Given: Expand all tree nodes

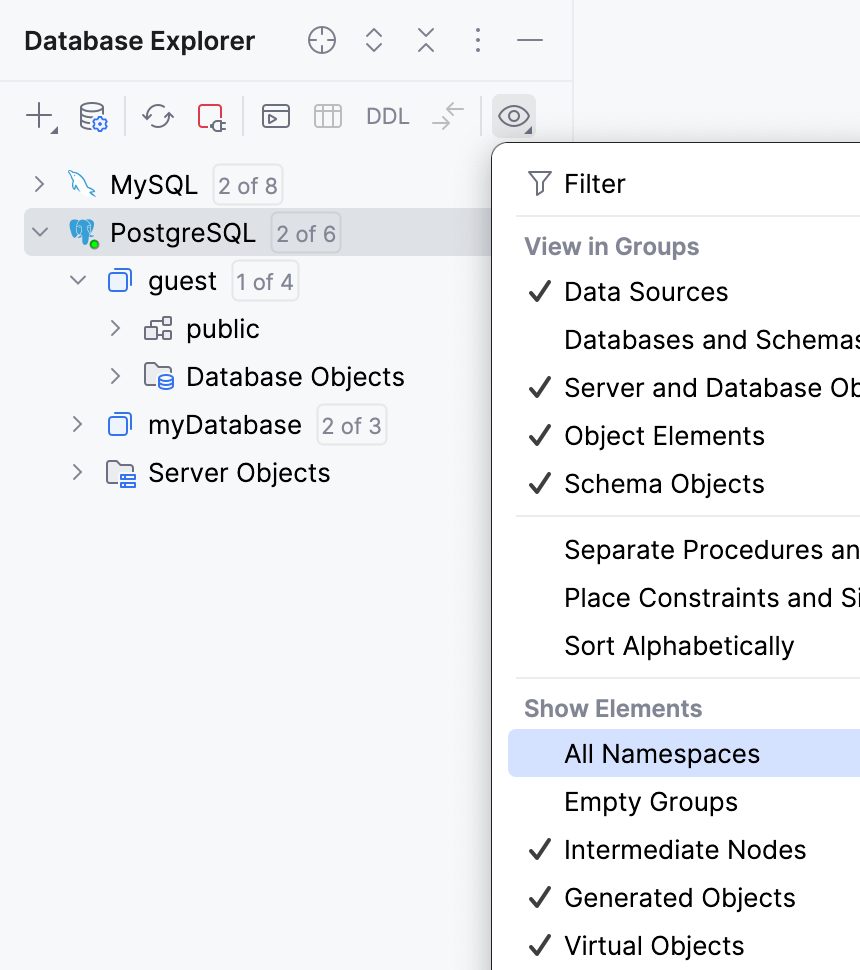Looking at the screenshot, I should pyautogui.click(x=373, y=40).
